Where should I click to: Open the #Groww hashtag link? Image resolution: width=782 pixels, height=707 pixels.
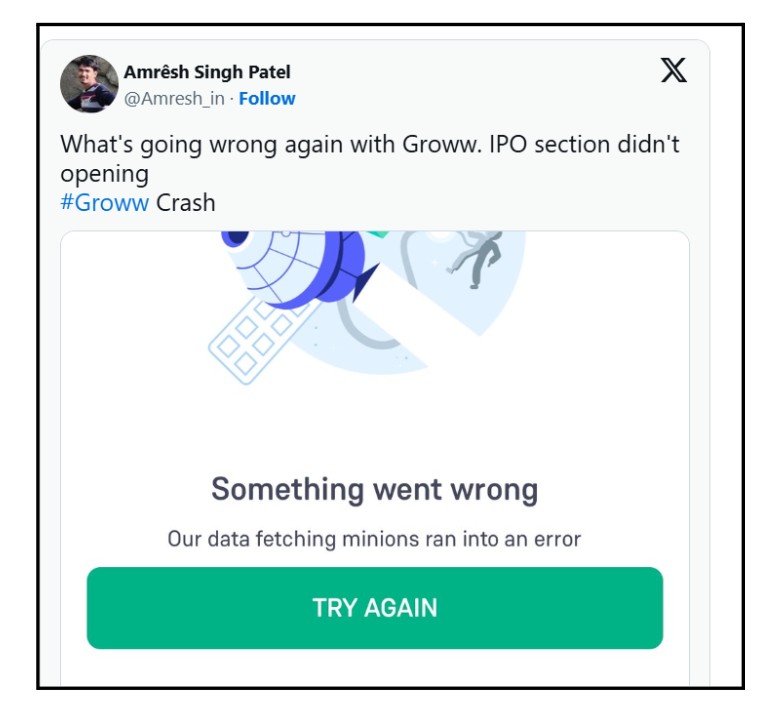[x=105, y=202]
